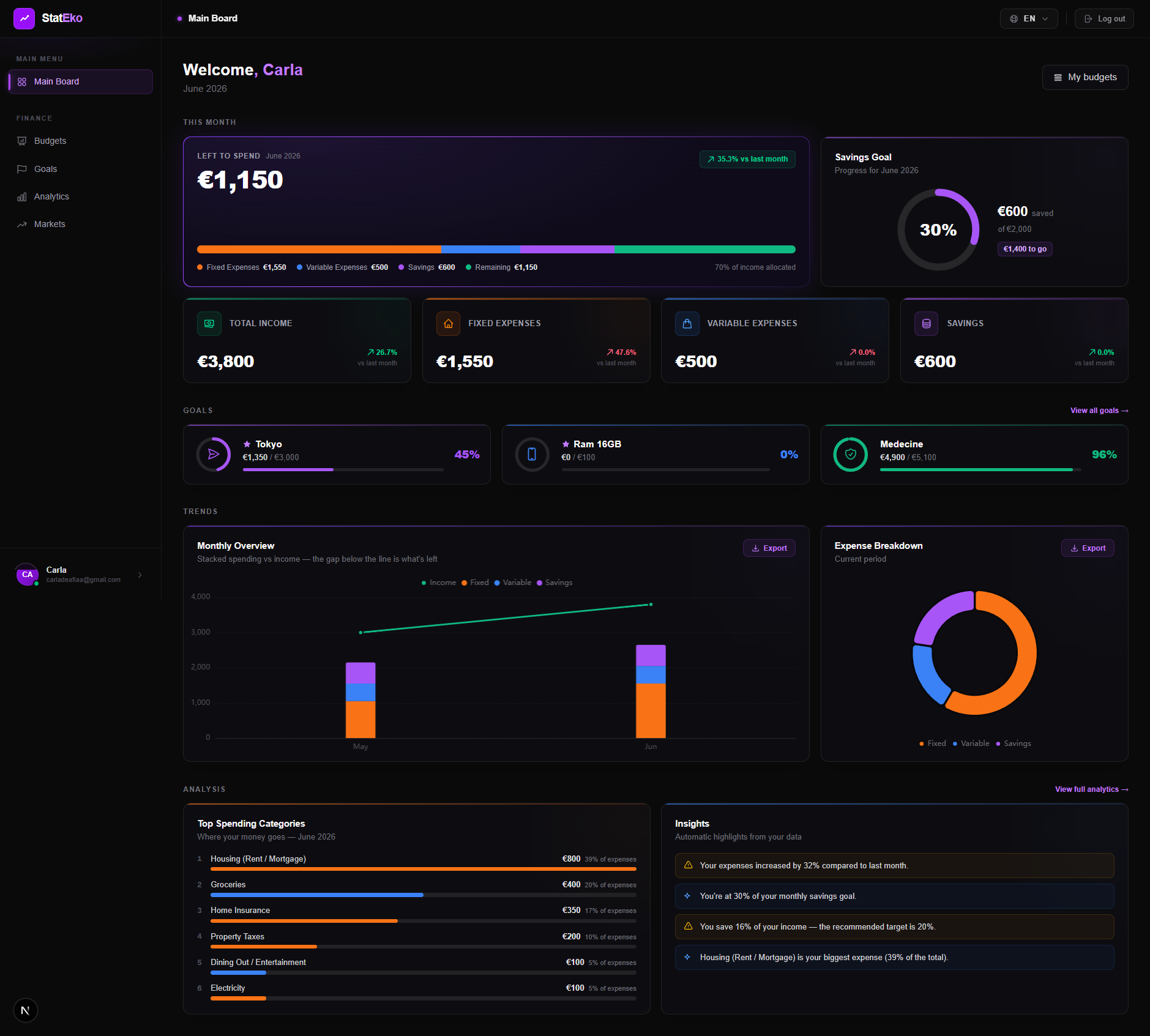
Task: Click the Next.js dev tools icon
Action: click(26, 1010)
